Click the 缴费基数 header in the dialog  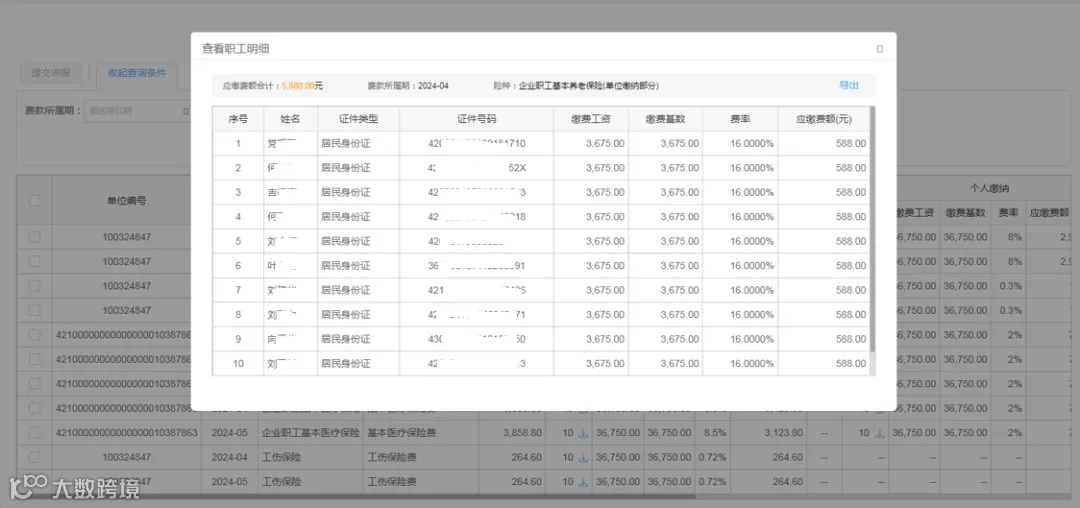coord(665,119)
